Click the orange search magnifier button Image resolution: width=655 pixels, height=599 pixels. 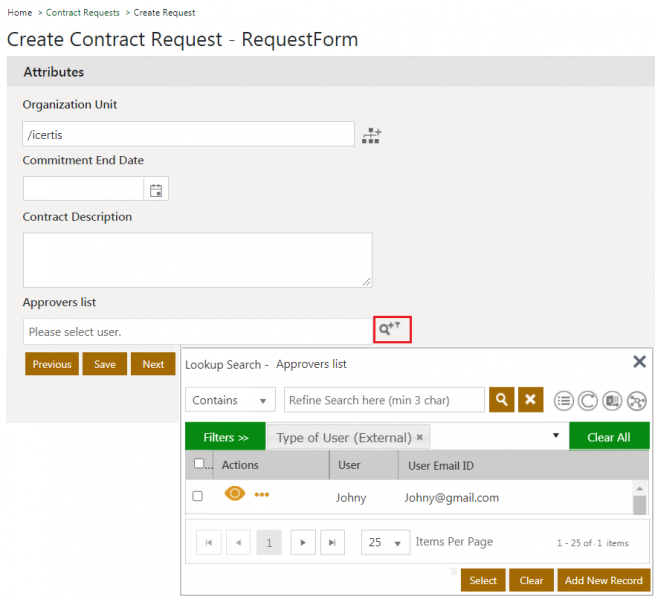(x=501, y=400)
